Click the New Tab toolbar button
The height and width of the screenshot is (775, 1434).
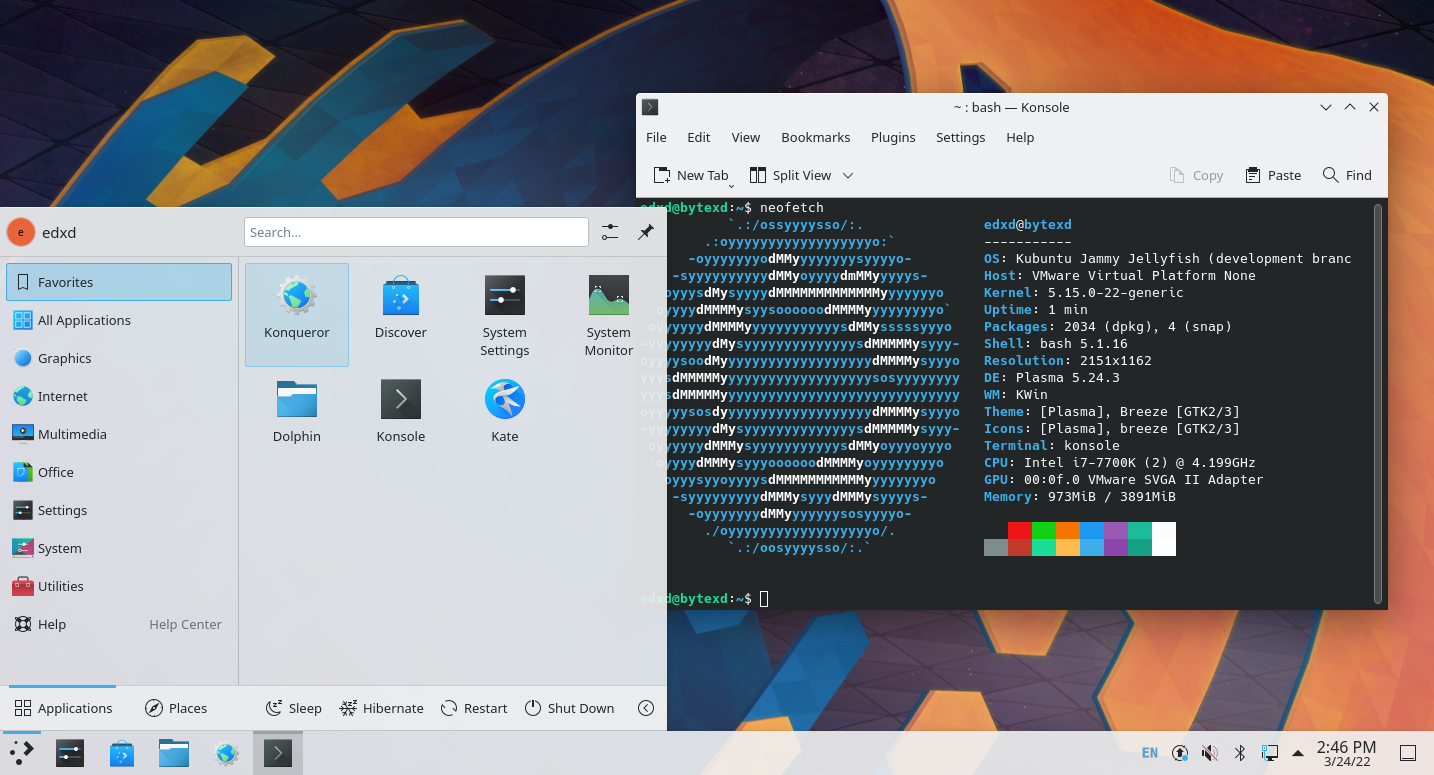pyautogui.click(x=691, y=175)
